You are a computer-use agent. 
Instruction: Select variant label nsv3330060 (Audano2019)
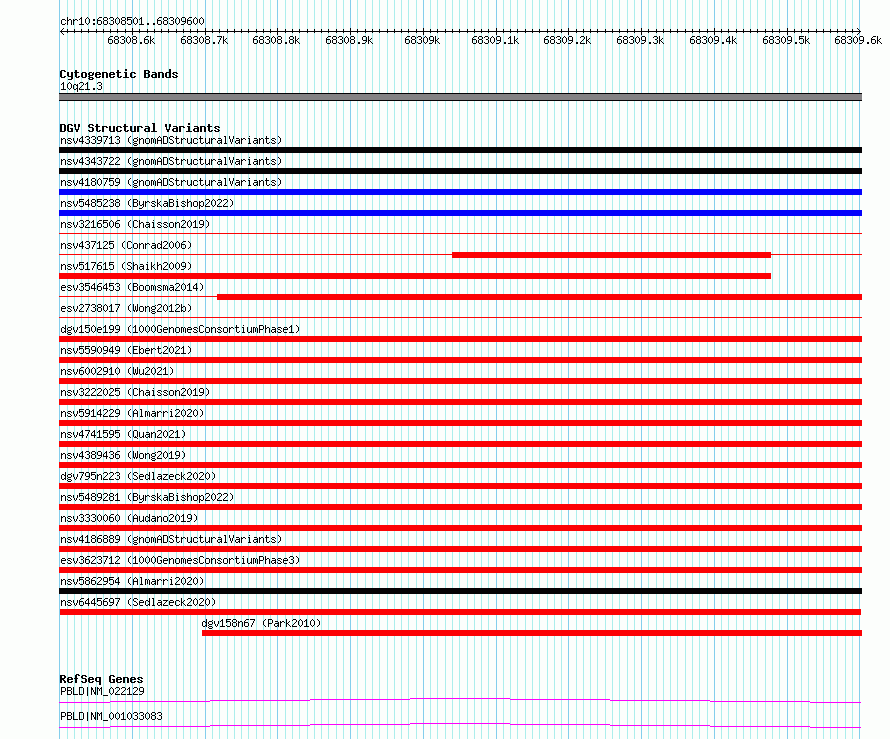pos(129,518)
